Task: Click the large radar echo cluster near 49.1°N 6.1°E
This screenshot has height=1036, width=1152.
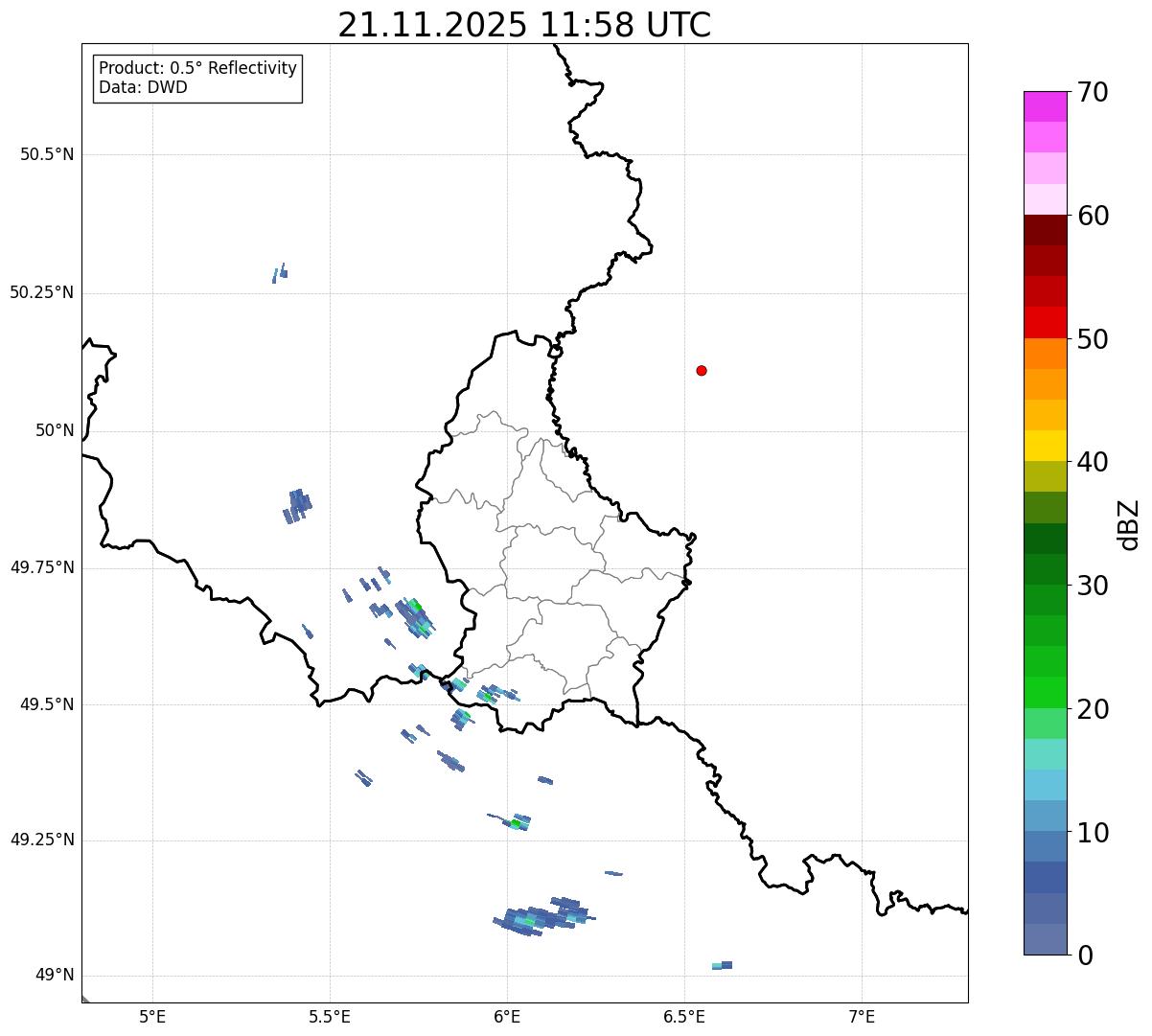Action: [x=543, y=917]
